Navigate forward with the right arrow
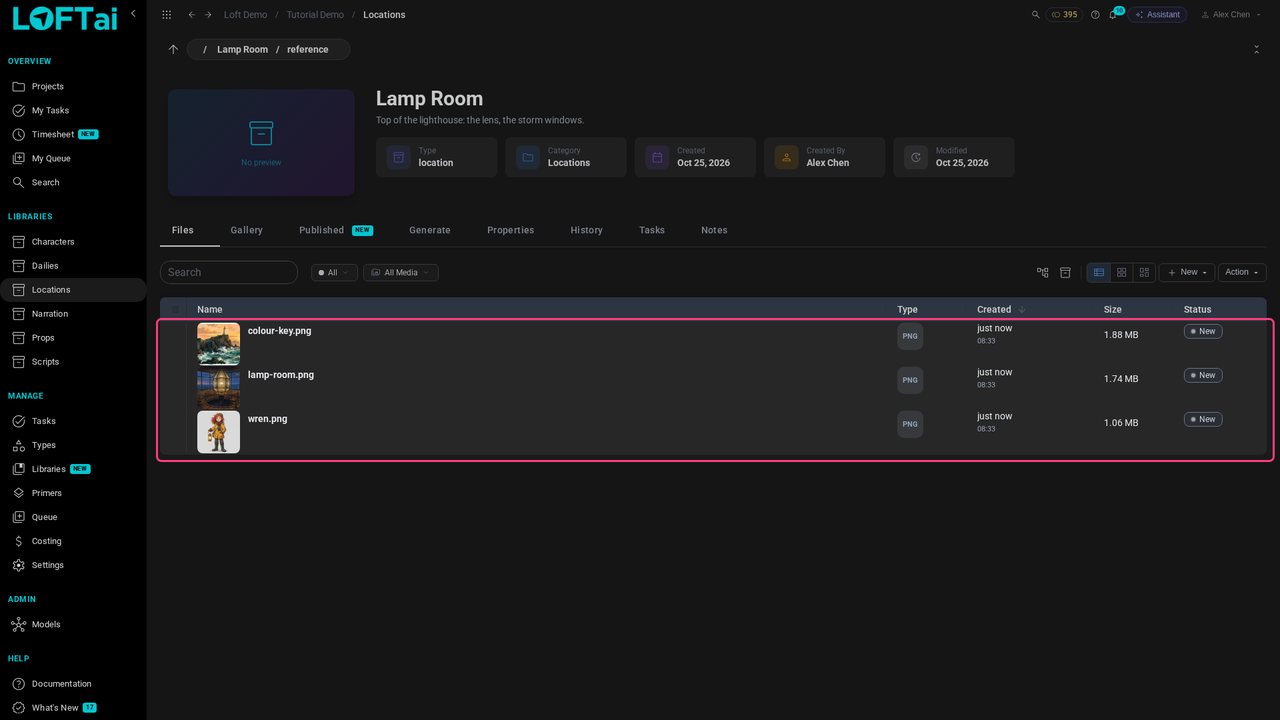The image size is (1280, 720). point(208,15)
